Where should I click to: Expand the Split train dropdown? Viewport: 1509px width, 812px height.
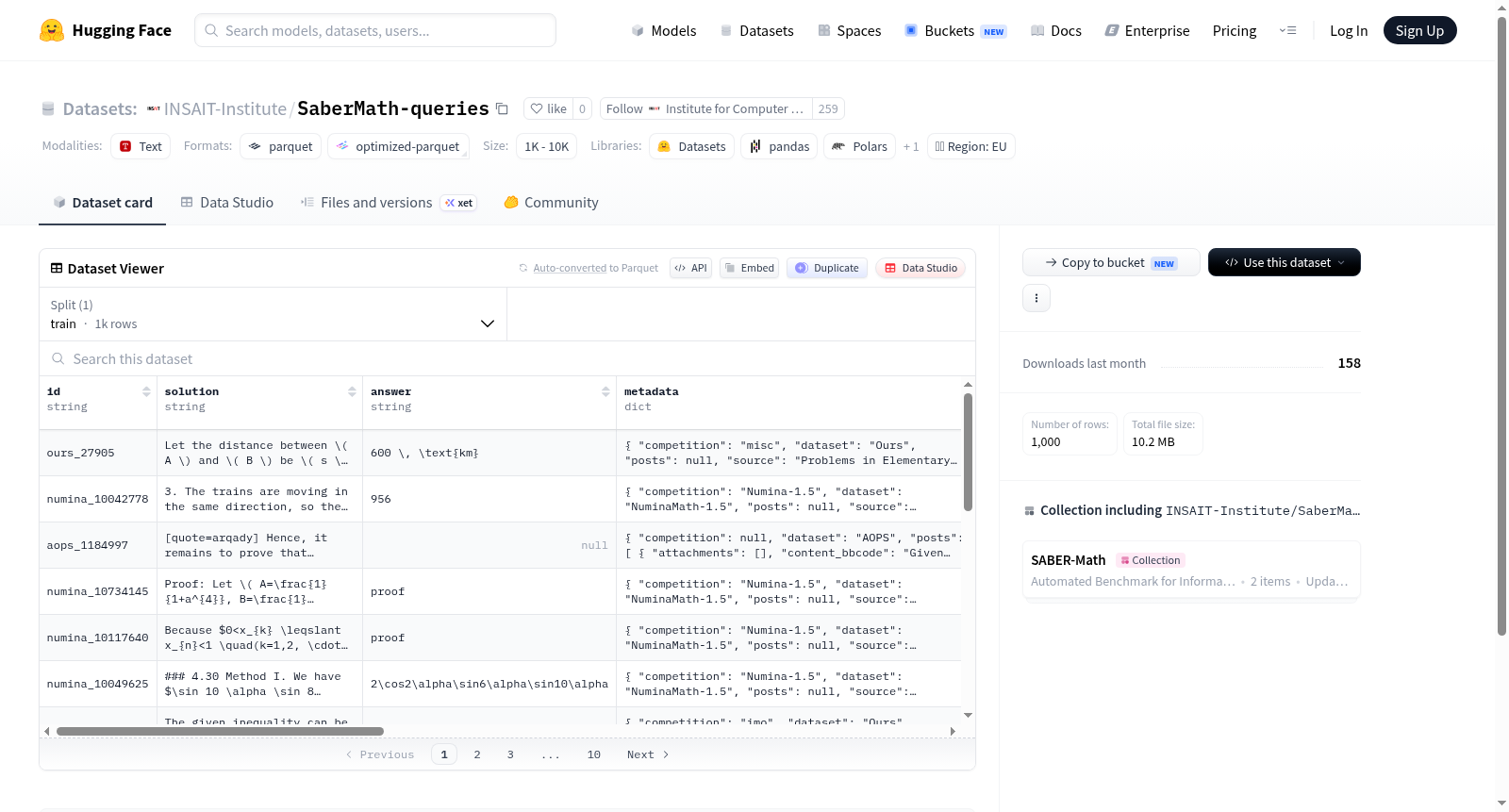point(274,314)
